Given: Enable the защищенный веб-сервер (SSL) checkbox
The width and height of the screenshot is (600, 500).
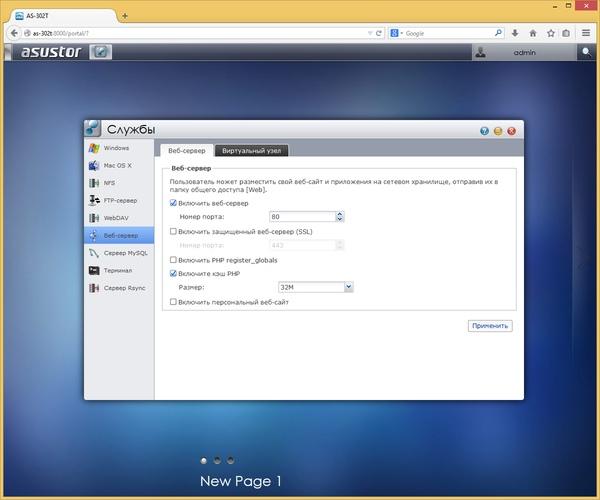Looking at the screenshot, I should tap(173, 231).
